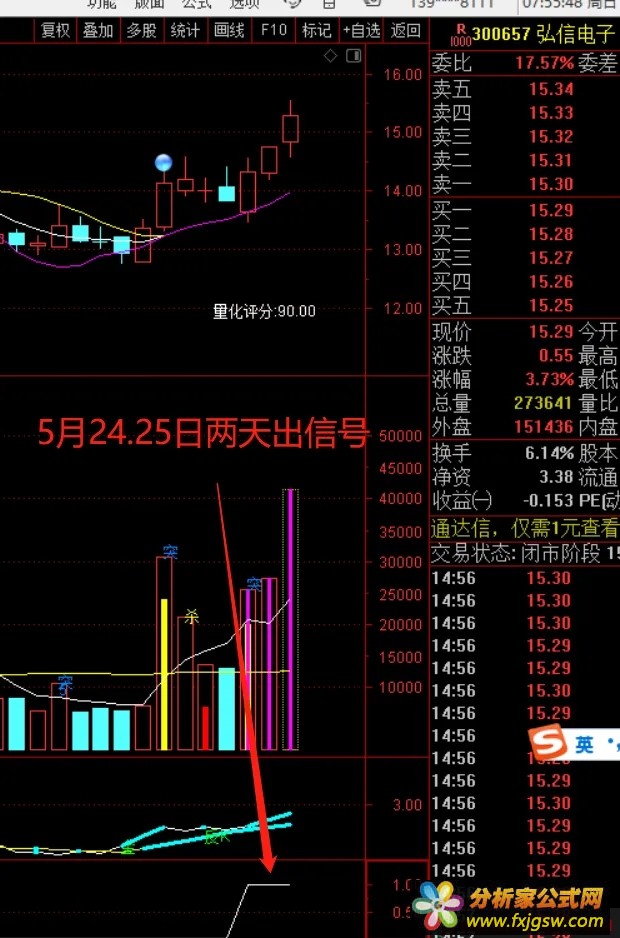Click the 现价 15.29 value
This screenshot has width=620, height=938.
(551, 331)
